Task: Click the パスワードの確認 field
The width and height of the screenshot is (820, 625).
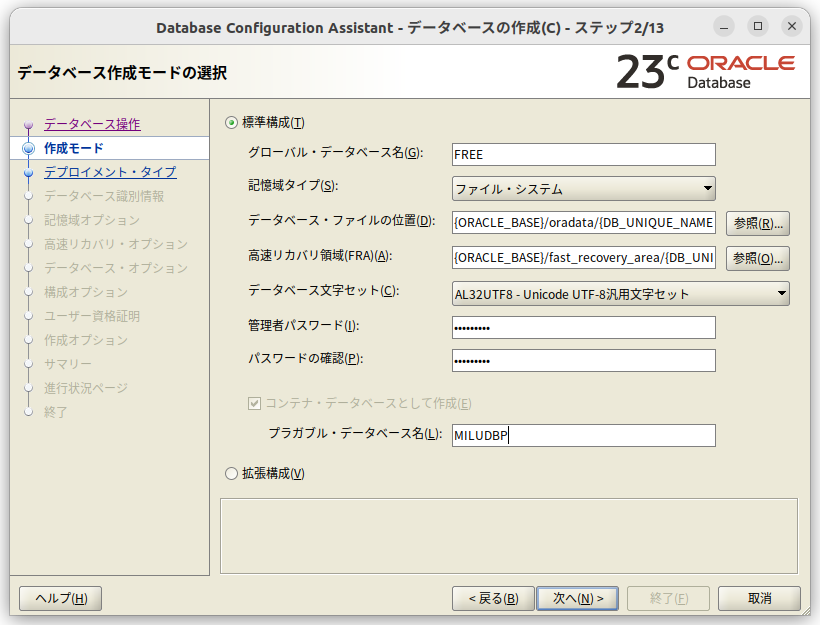Action: click(583, 360)
